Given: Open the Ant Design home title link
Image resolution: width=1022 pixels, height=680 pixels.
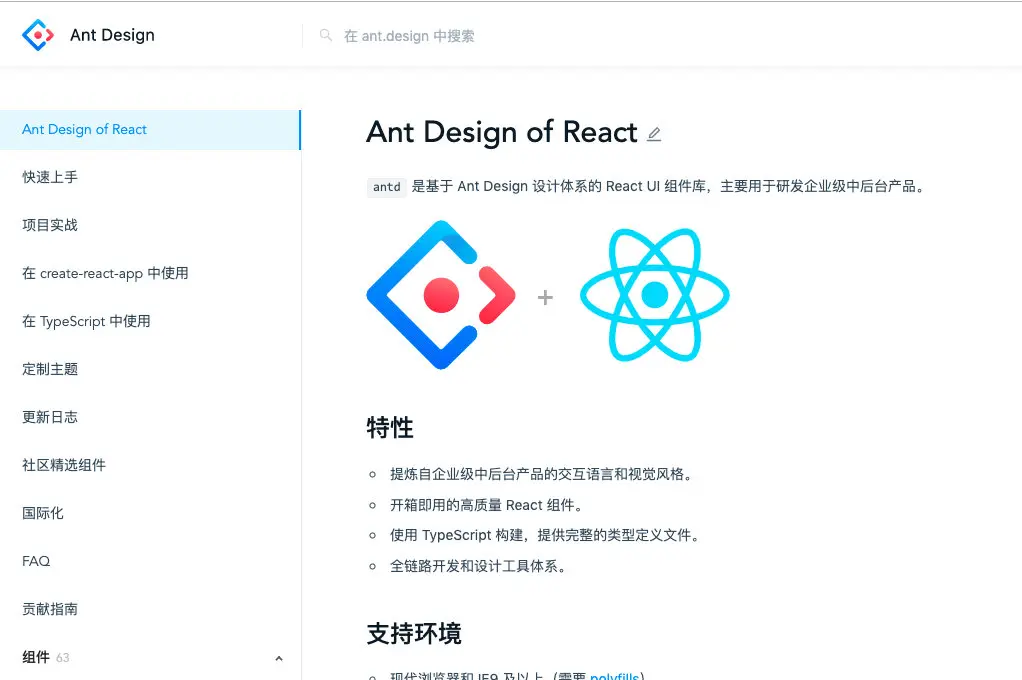Looking at the screenshot, I should coord(112,35).
